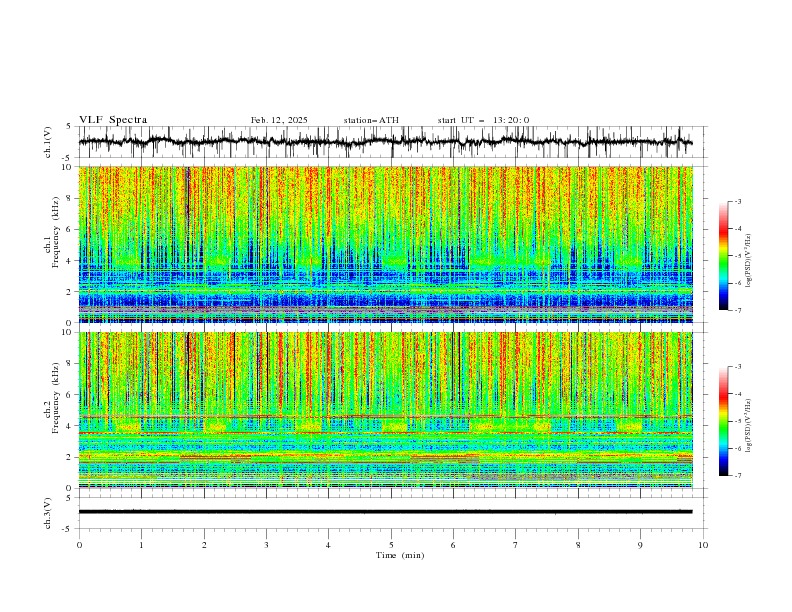Click the "ch.3(V)" axis label
The width and height of the screenshot is (792, 612).
(48, 513)
